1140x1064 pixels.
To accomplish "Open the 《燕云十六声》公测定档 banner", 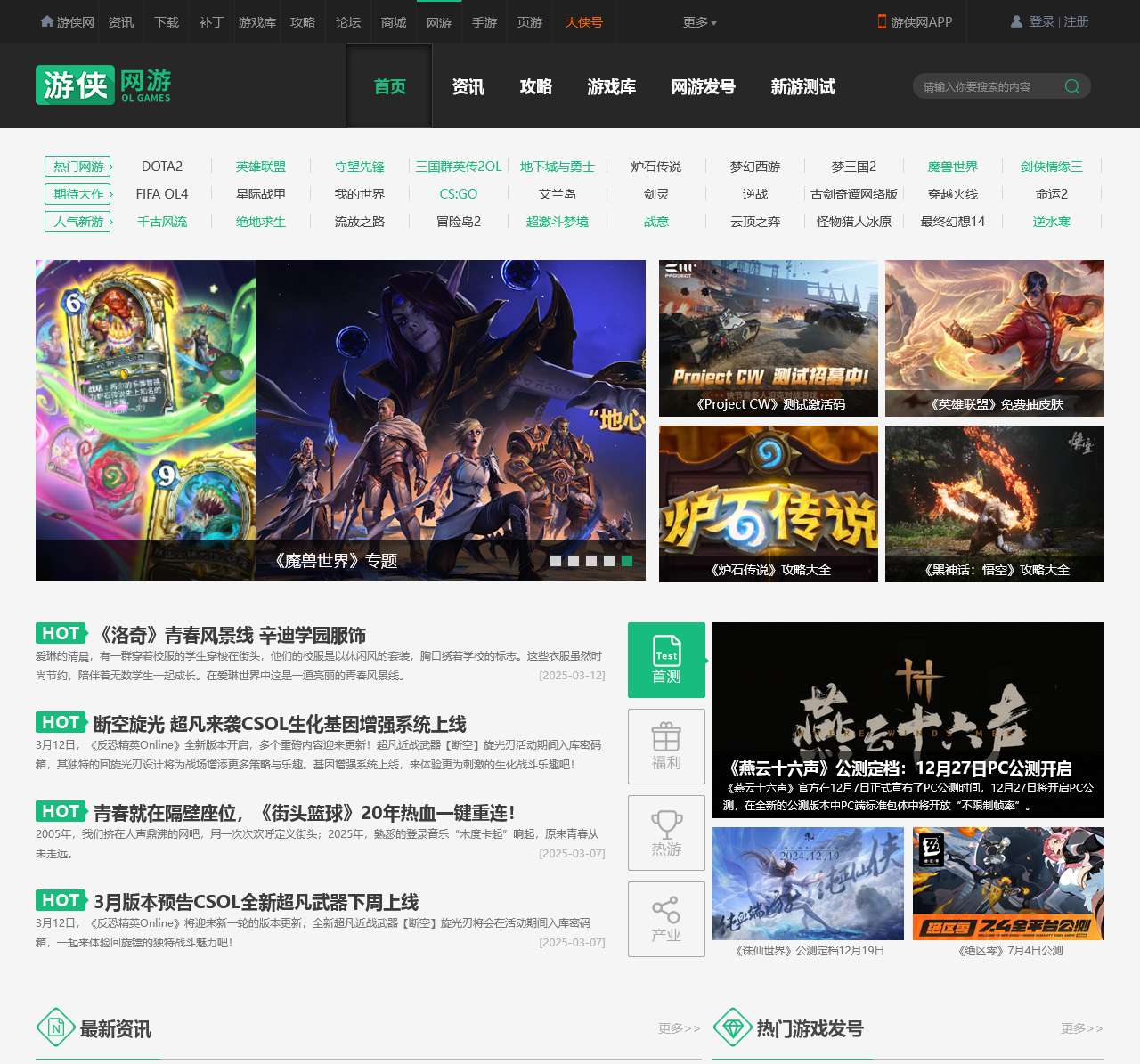I will point(908,720).
